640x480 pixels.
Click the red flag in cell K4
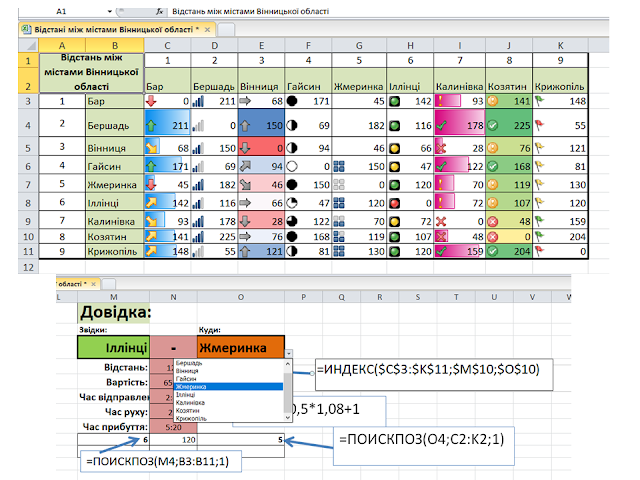540,125
